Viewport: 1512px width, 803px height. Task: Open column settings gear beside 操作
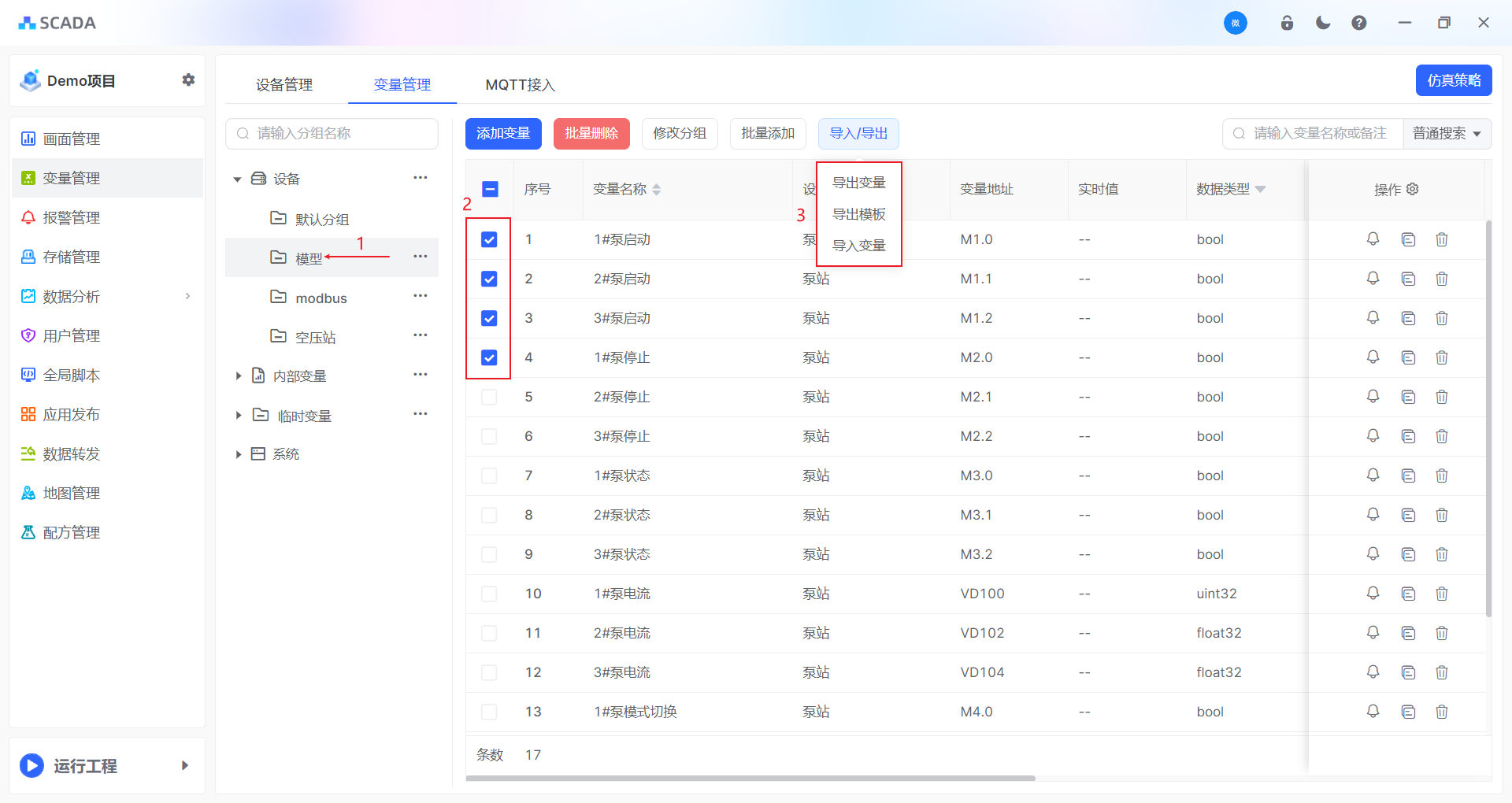click(1413, 189)
